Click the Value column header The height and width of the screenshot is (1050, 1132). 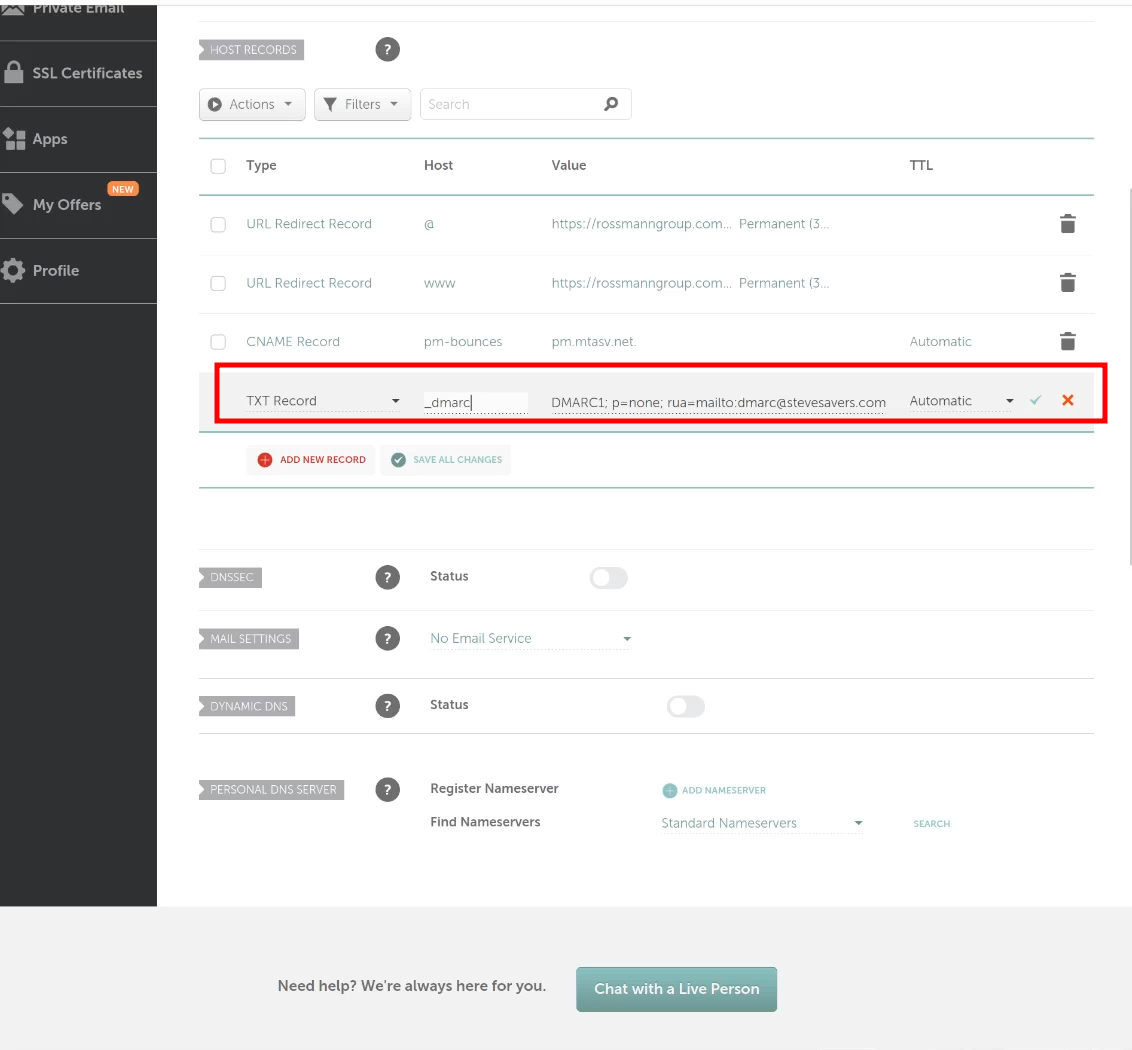pyautogui.click(x=569, y=165)
